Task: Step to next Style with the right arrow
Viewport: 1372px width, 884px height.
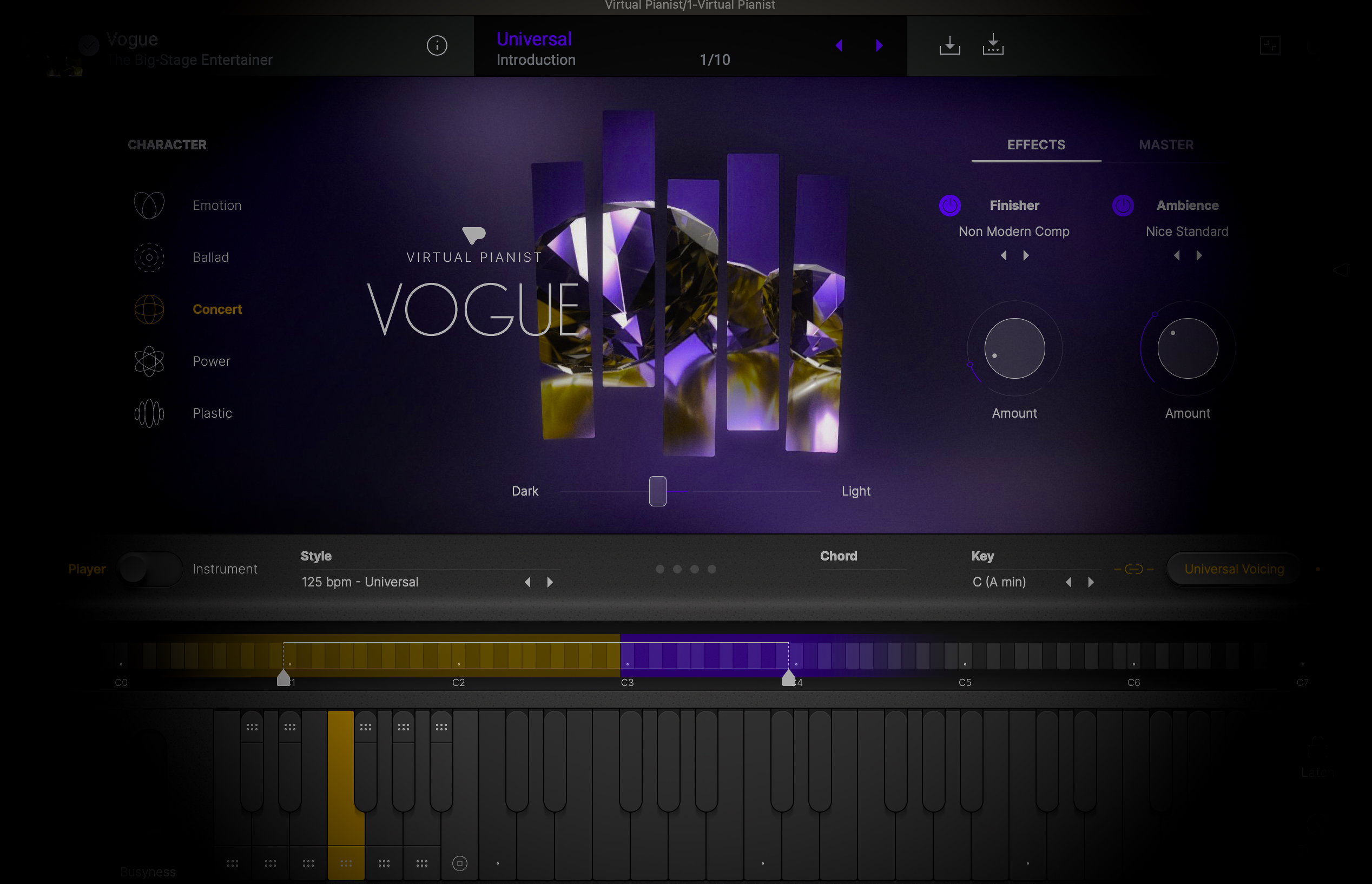Action: [x=550, y=582]
